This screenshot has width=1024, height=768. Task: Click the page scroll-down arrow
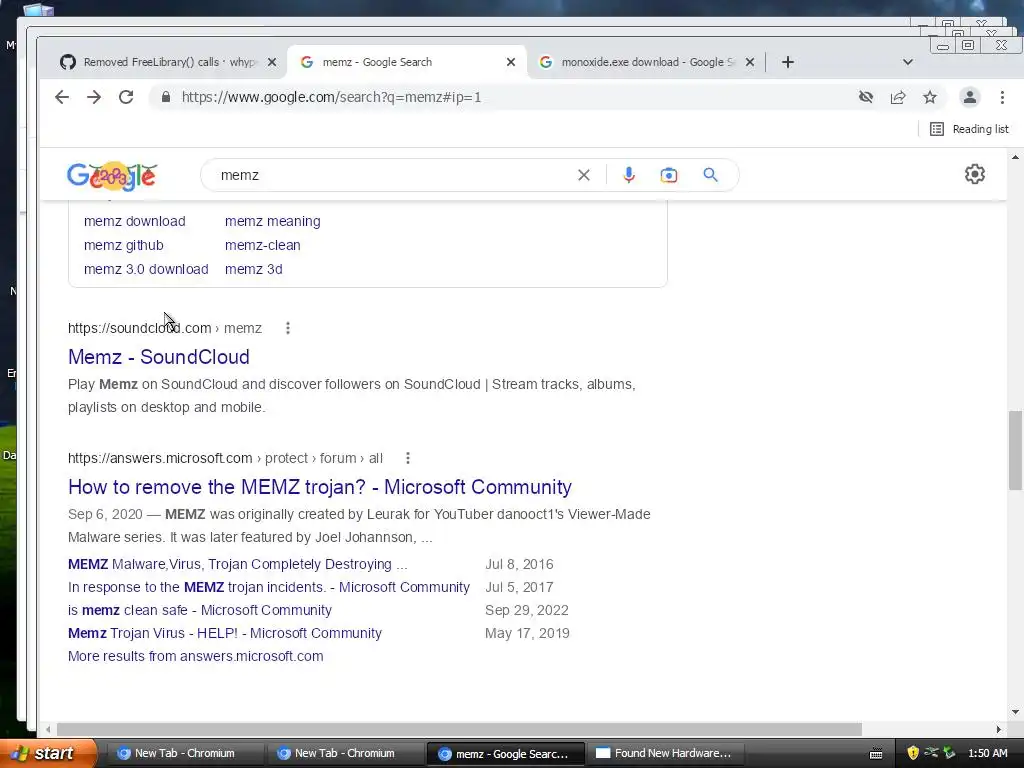point(1015,712)
